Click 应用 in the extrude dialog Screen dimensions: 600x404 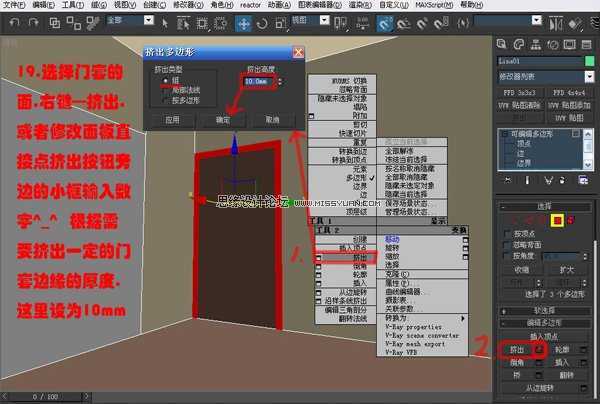pyautogui.click(x=172, y=120)
